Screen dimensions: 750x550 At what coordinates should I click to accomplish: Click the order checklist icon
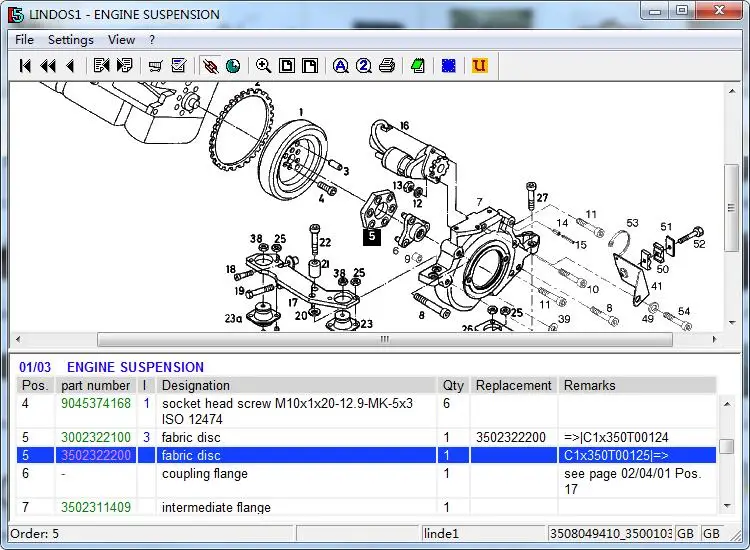[178, 66]
